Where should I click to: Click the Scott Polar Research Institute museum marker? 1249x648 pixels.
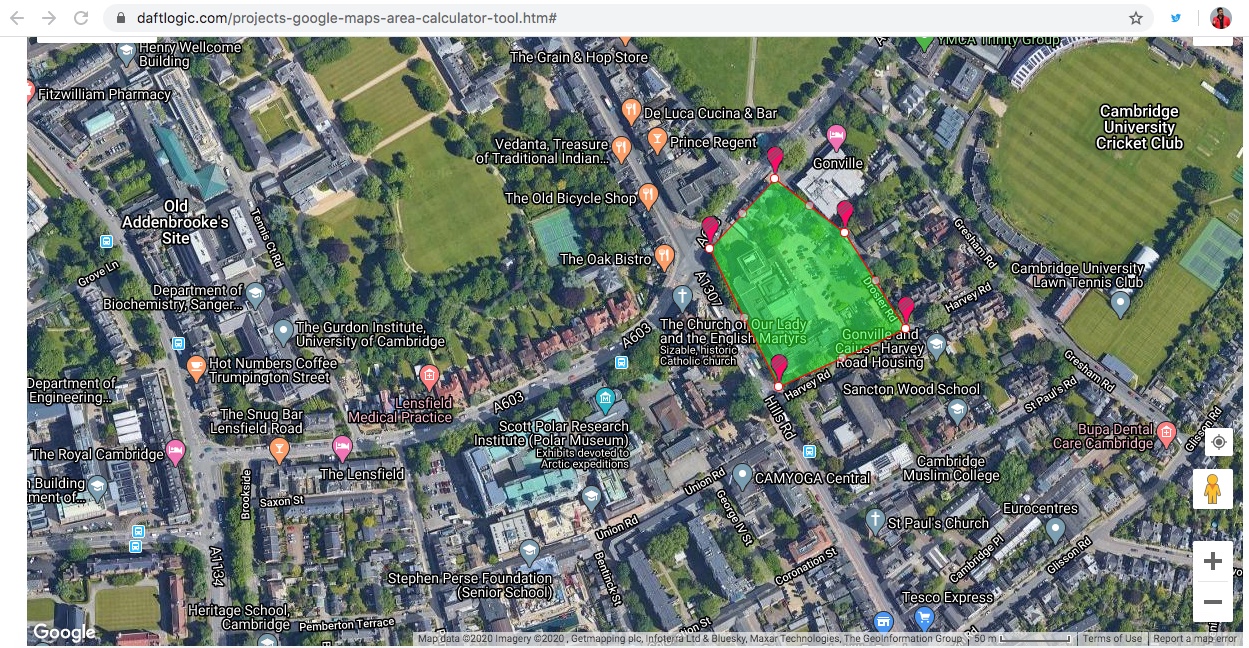click(x=605, y=401)
